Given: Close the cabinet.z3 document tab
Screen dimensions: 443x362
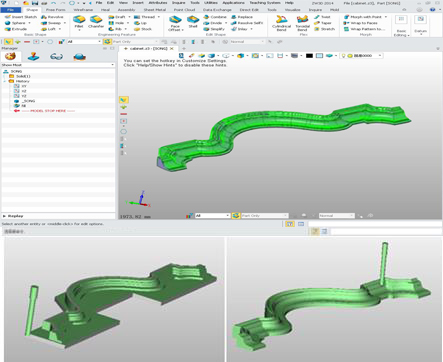Looking at the screenshot, I should click(172, 49).
